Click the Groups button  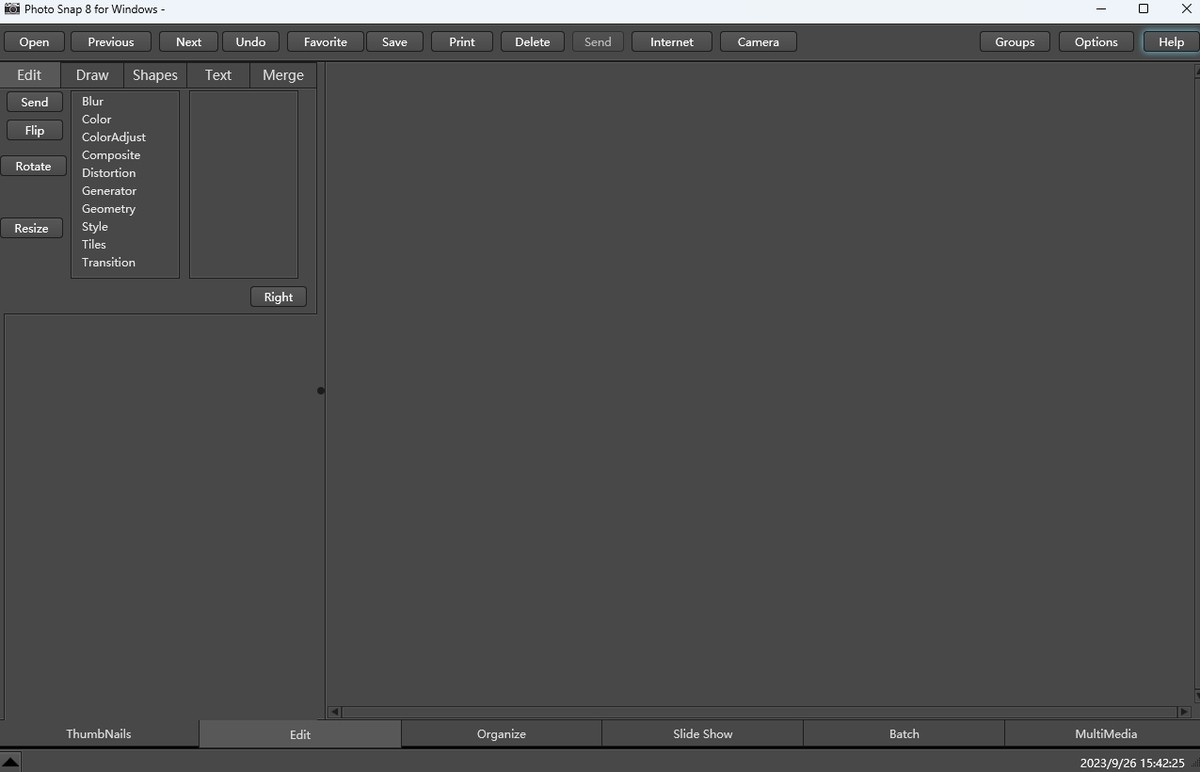tap(1014, 42)
